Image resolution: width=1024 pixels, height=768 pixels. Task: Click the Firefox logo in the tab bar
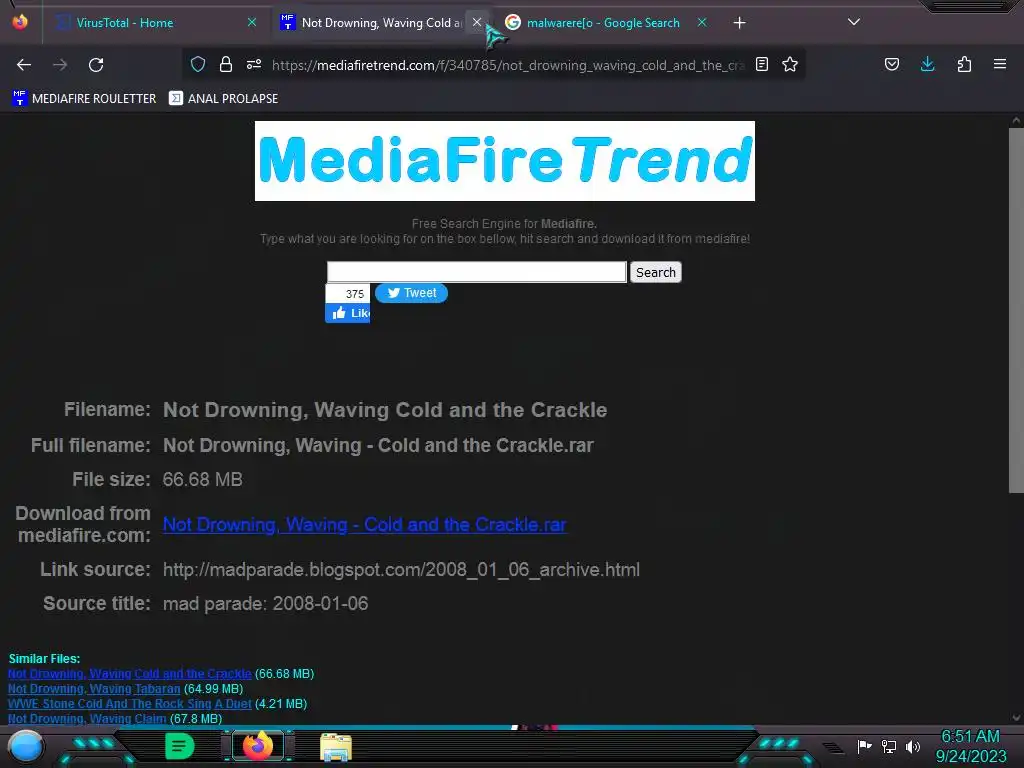20,22
